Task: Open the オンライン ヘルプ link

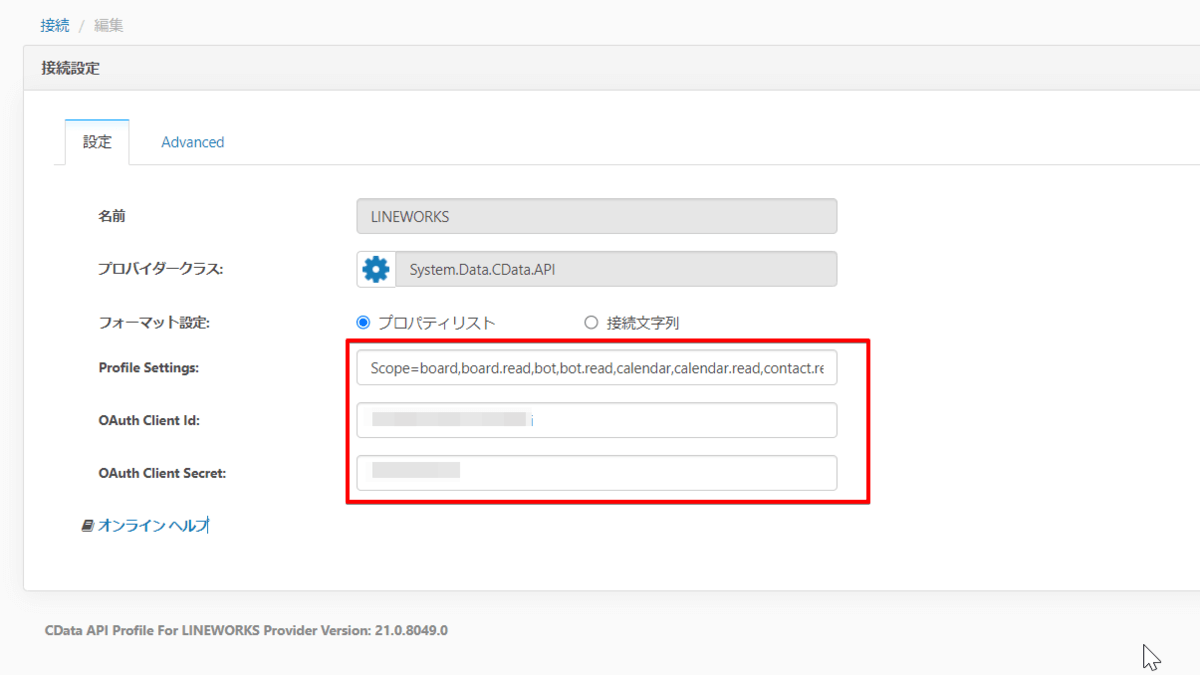Action: coord(153,525)
